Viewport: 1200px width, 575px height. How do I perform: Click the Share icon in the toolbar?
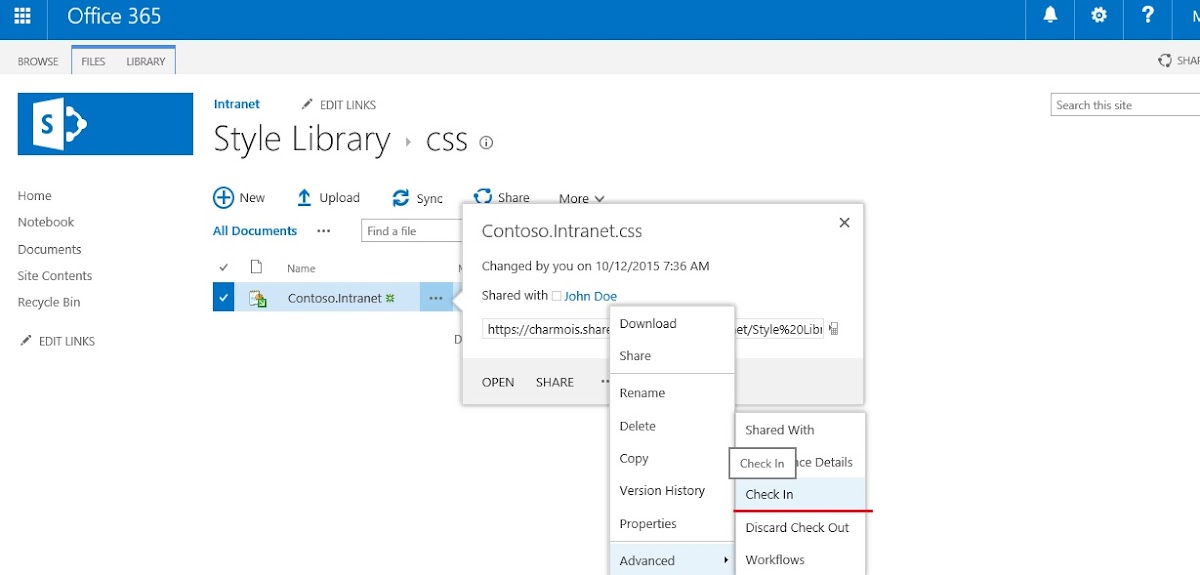[x=483, y=196]
